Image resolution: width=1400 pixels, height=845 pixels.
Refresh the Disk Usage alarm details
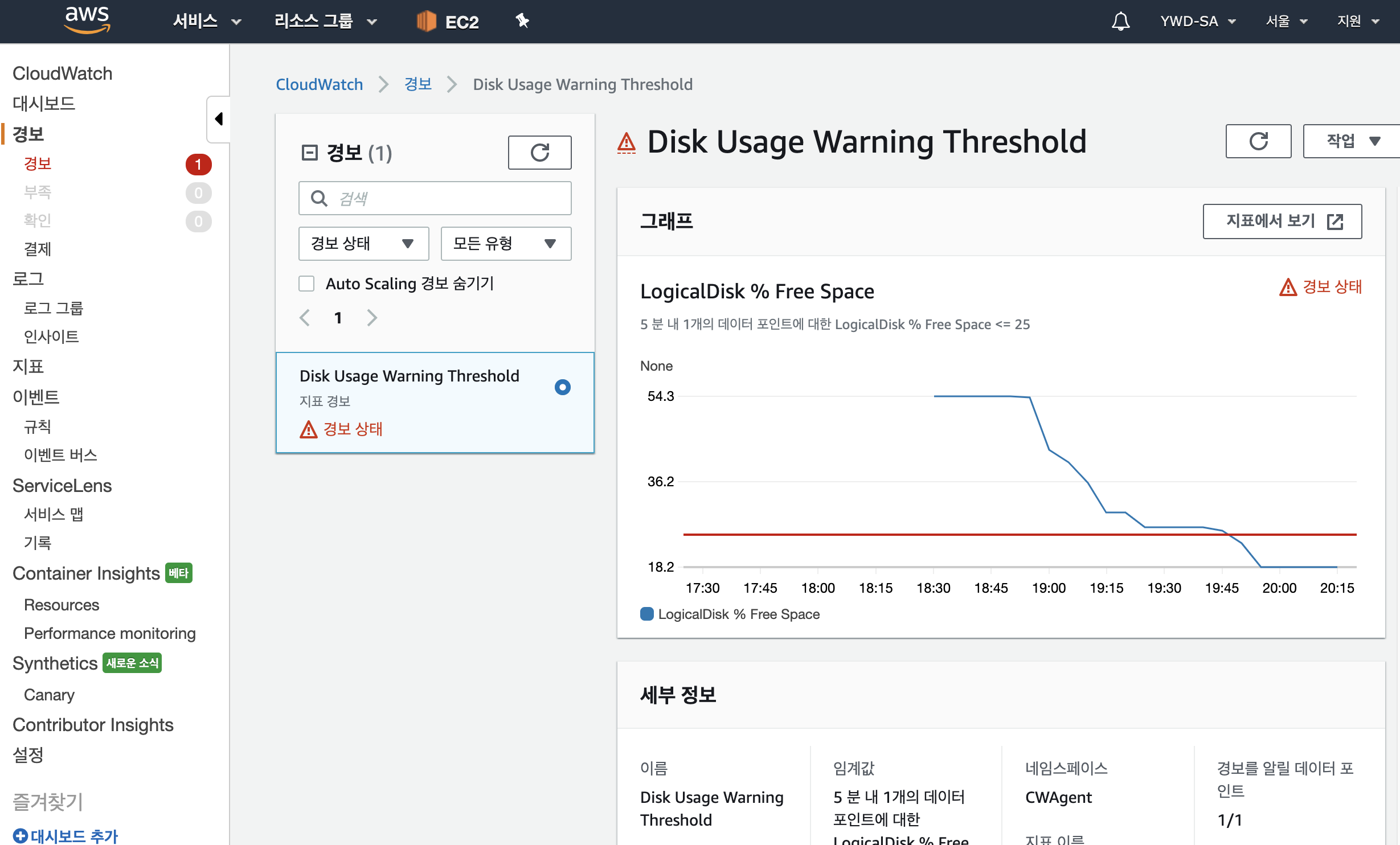(1258, 141)
